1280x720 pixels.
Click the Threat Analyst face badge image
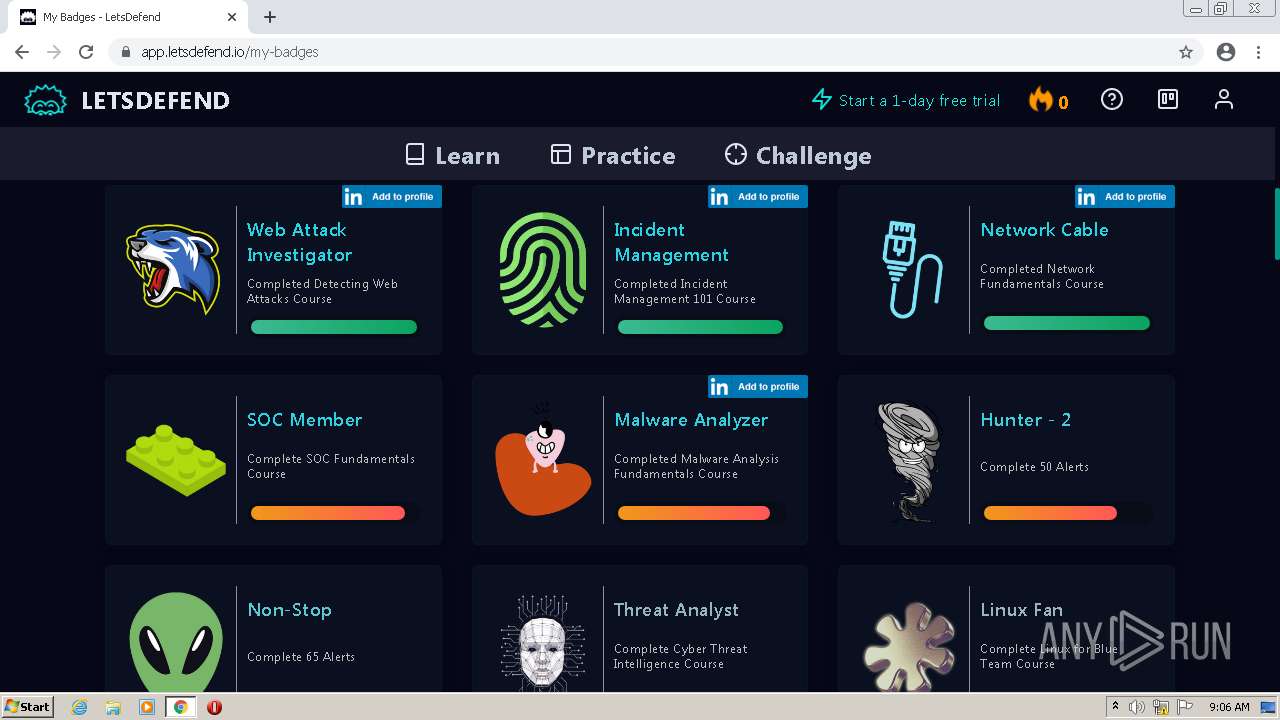click(x=541, y=642)
